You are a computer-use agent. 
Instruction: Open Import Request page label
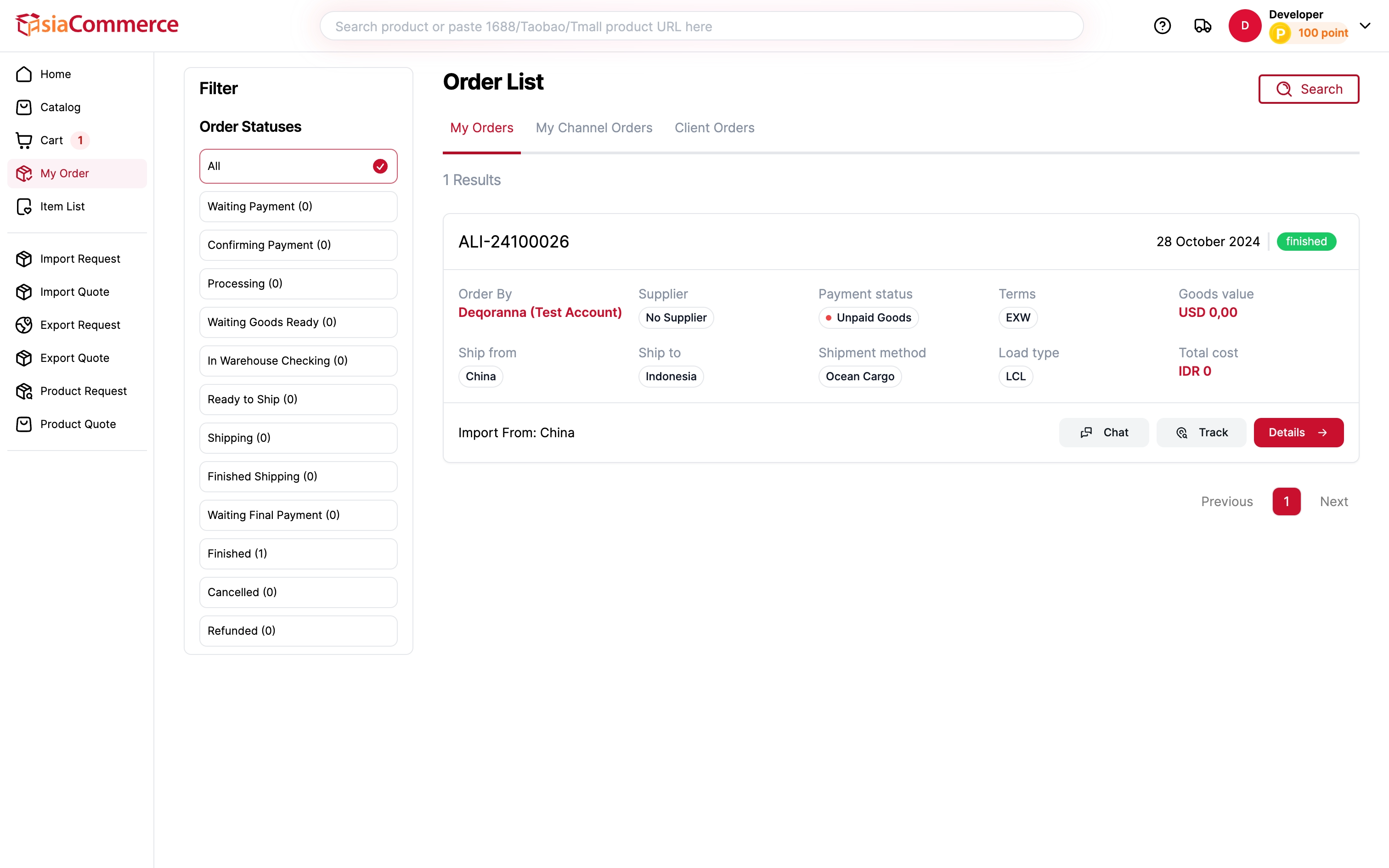[x=80, y=259]
